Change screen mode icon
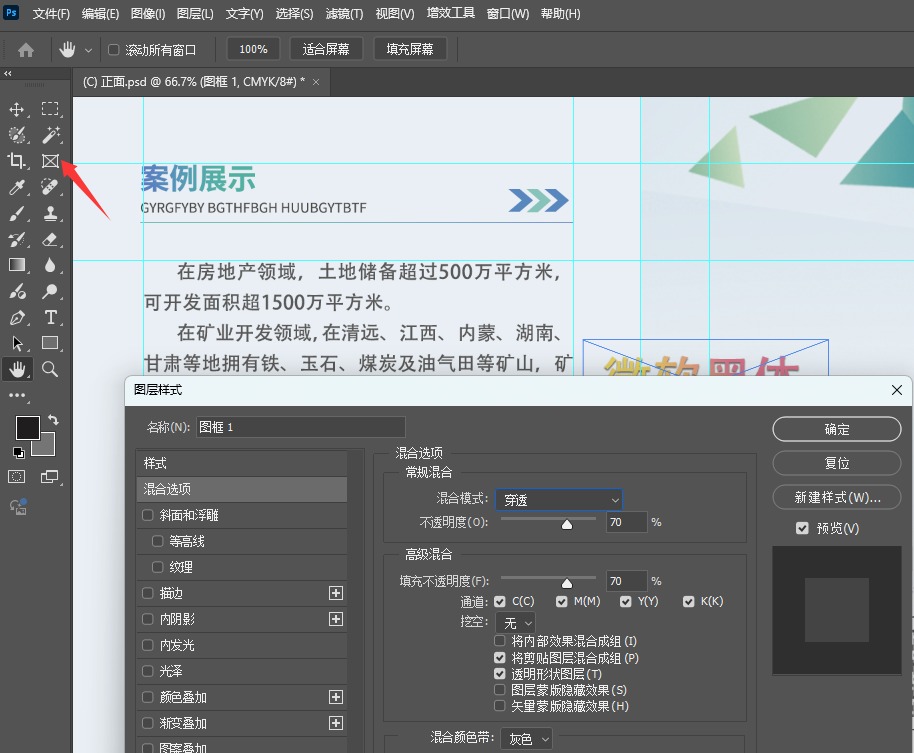The height and width of the screenshot is (753, 914). click(x=50, y=477)
